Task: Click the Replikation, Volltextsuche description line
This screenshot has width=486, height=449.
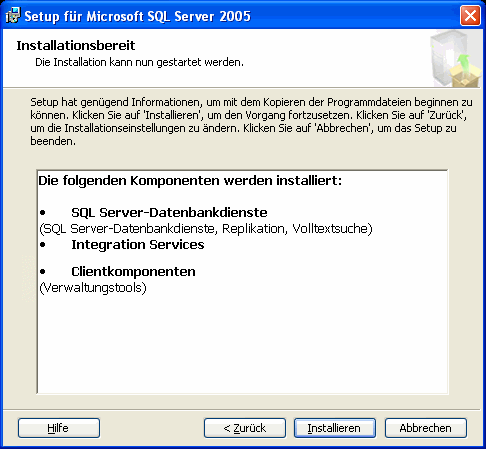Action: tap(206, 229)
